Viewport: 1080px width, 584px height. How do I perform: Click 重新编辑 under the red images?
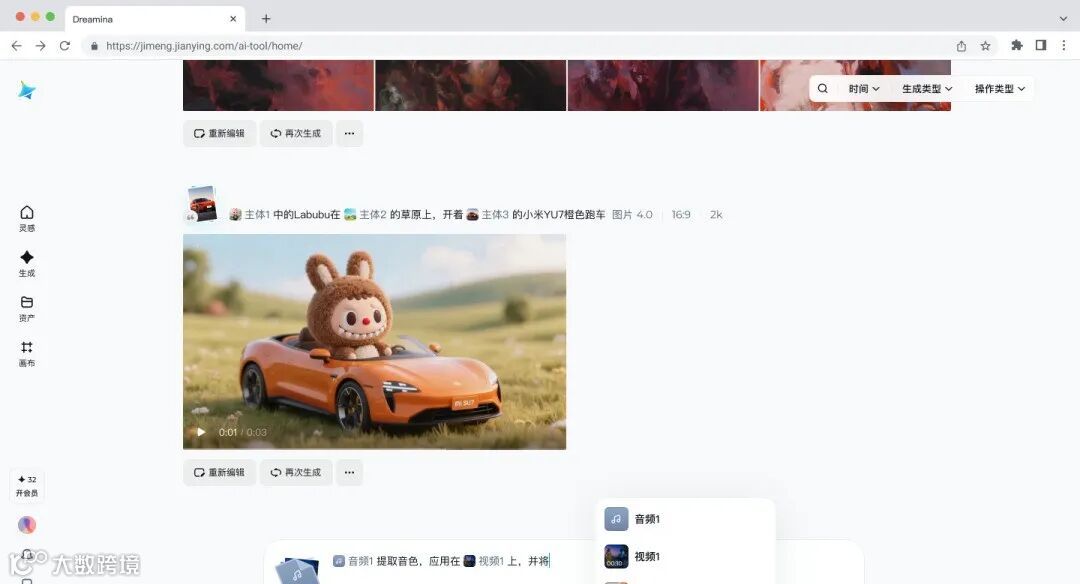coord(219,133)
